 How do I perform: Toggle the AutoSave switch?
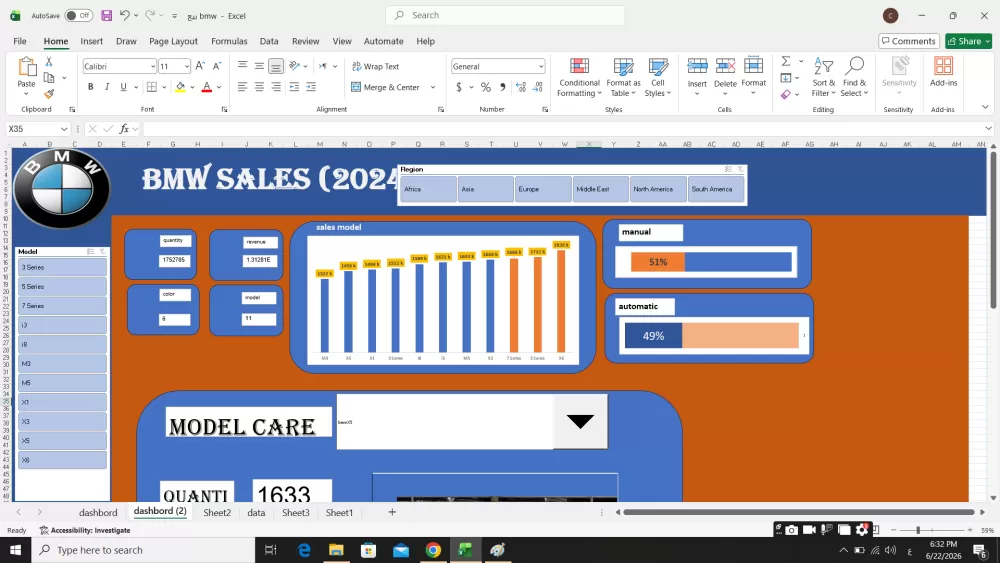78,15
